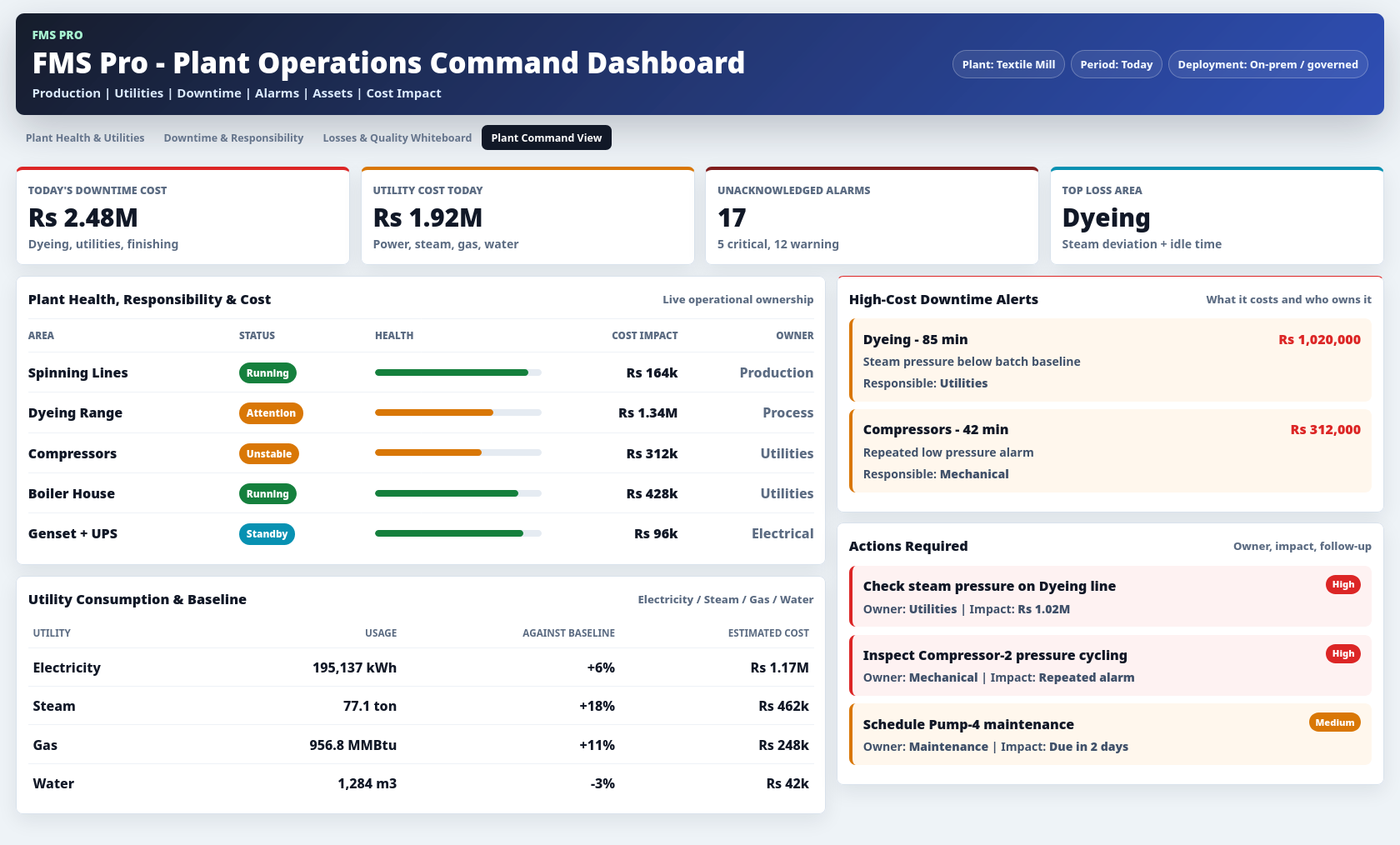Image resolution: width=1400 pixels, height=845 pixels.
Task: Click the +18% against baseline value
Action: point(597,706)
